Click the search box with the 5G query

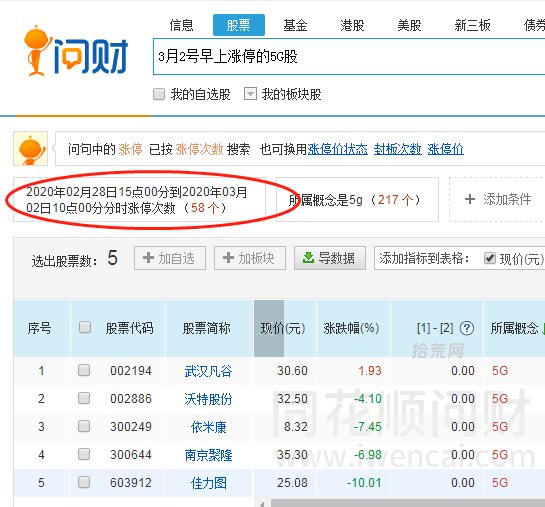(349, 57)
